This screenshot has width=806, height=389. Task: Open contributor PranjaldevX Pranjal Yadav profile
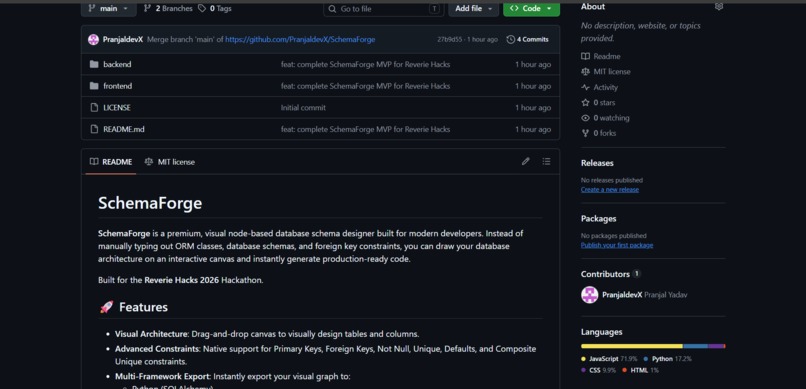click(645, 295)
